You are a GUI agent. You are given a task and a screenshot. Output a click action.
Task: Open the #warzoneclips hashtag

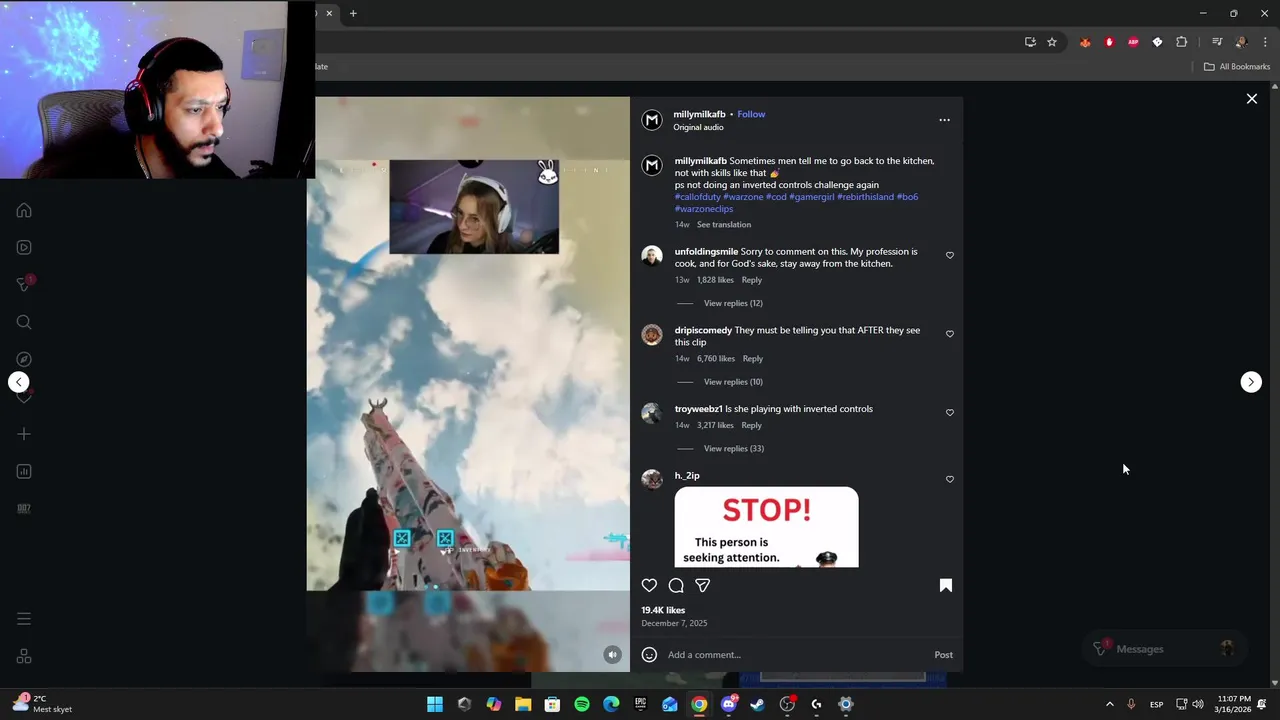coord(704,209)
